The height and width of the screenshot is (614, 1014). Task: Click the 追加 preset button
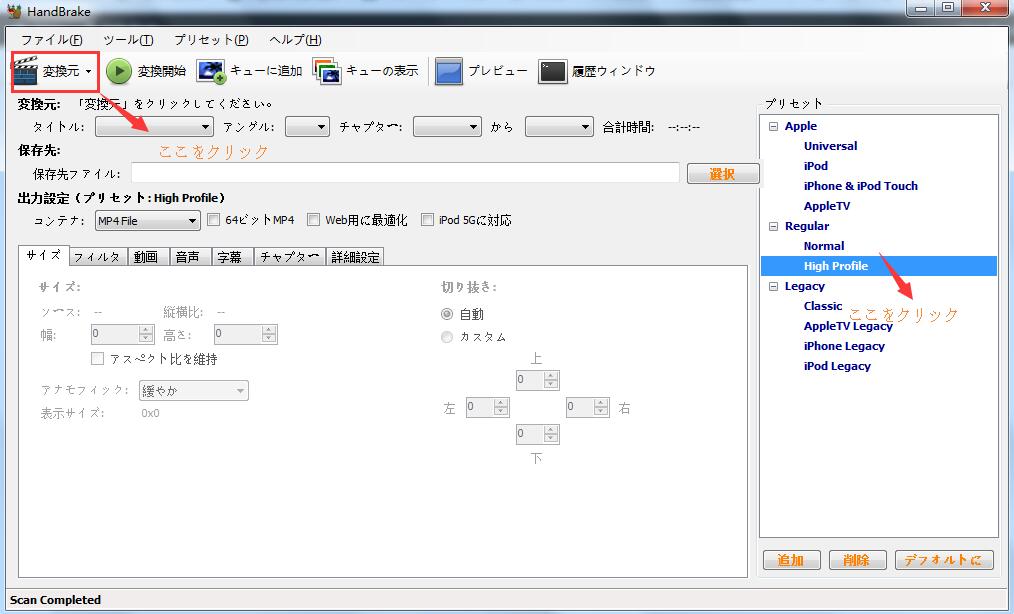(x=791, y=560)
